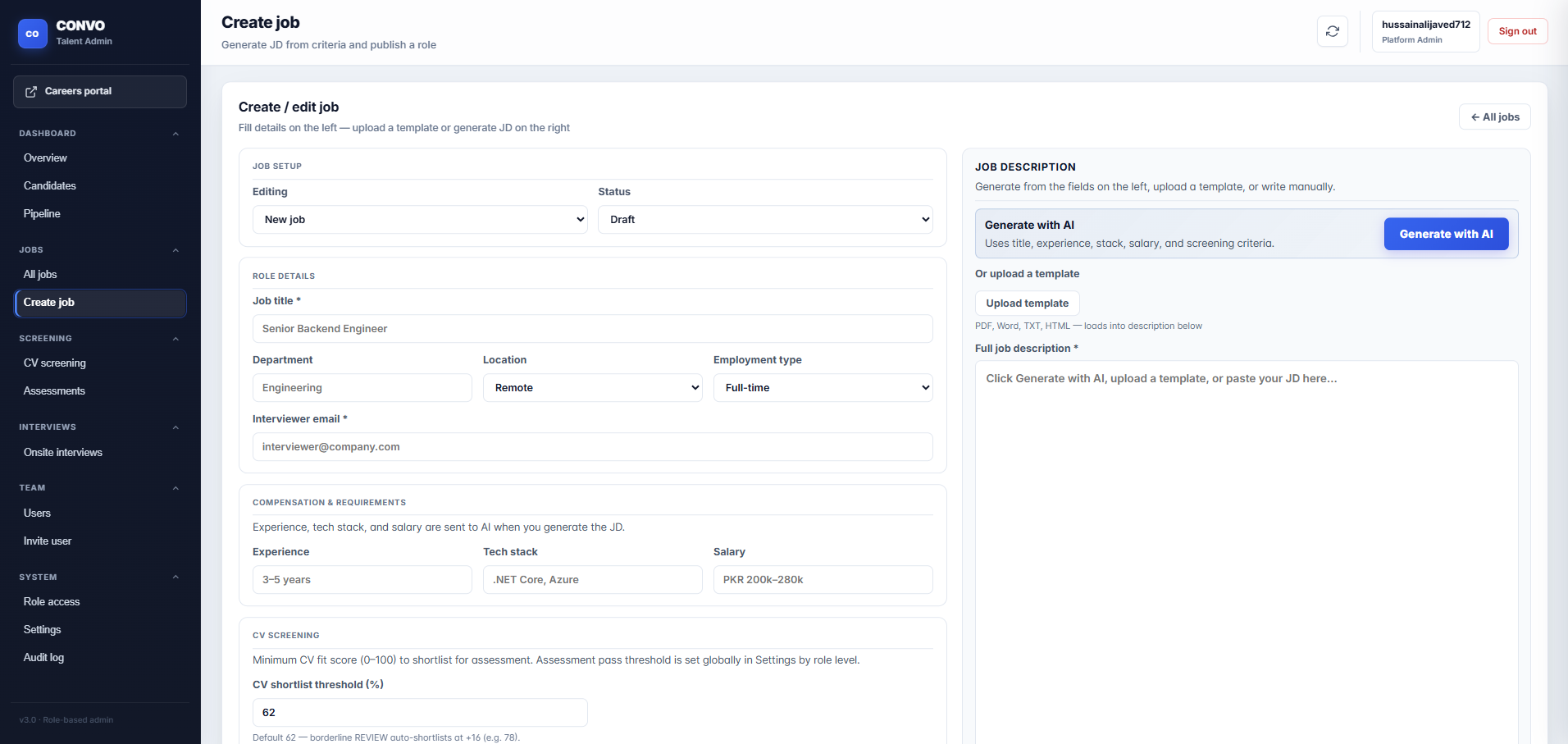
Task: Open the Users page
Action: coord(100,513)
